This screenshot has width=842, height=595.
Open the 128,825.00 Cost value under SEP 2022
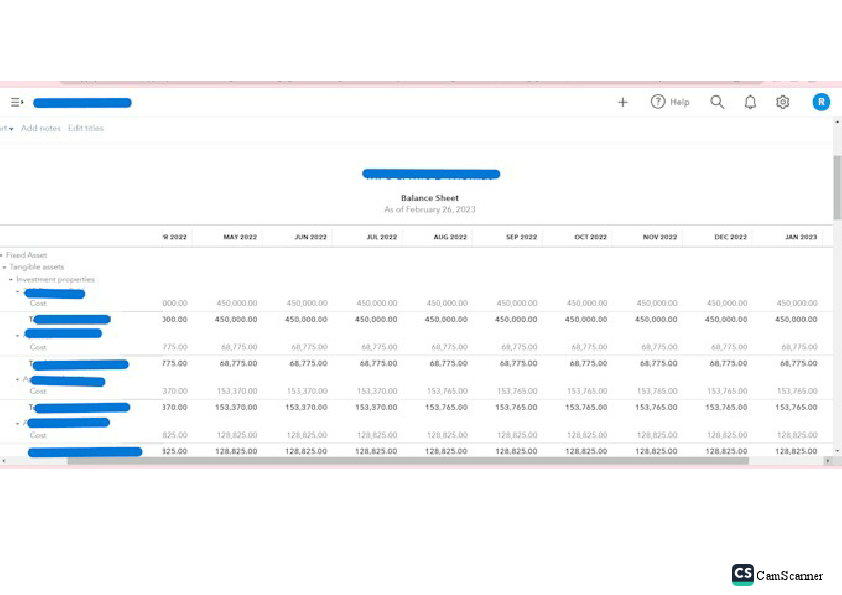[517, 436]
